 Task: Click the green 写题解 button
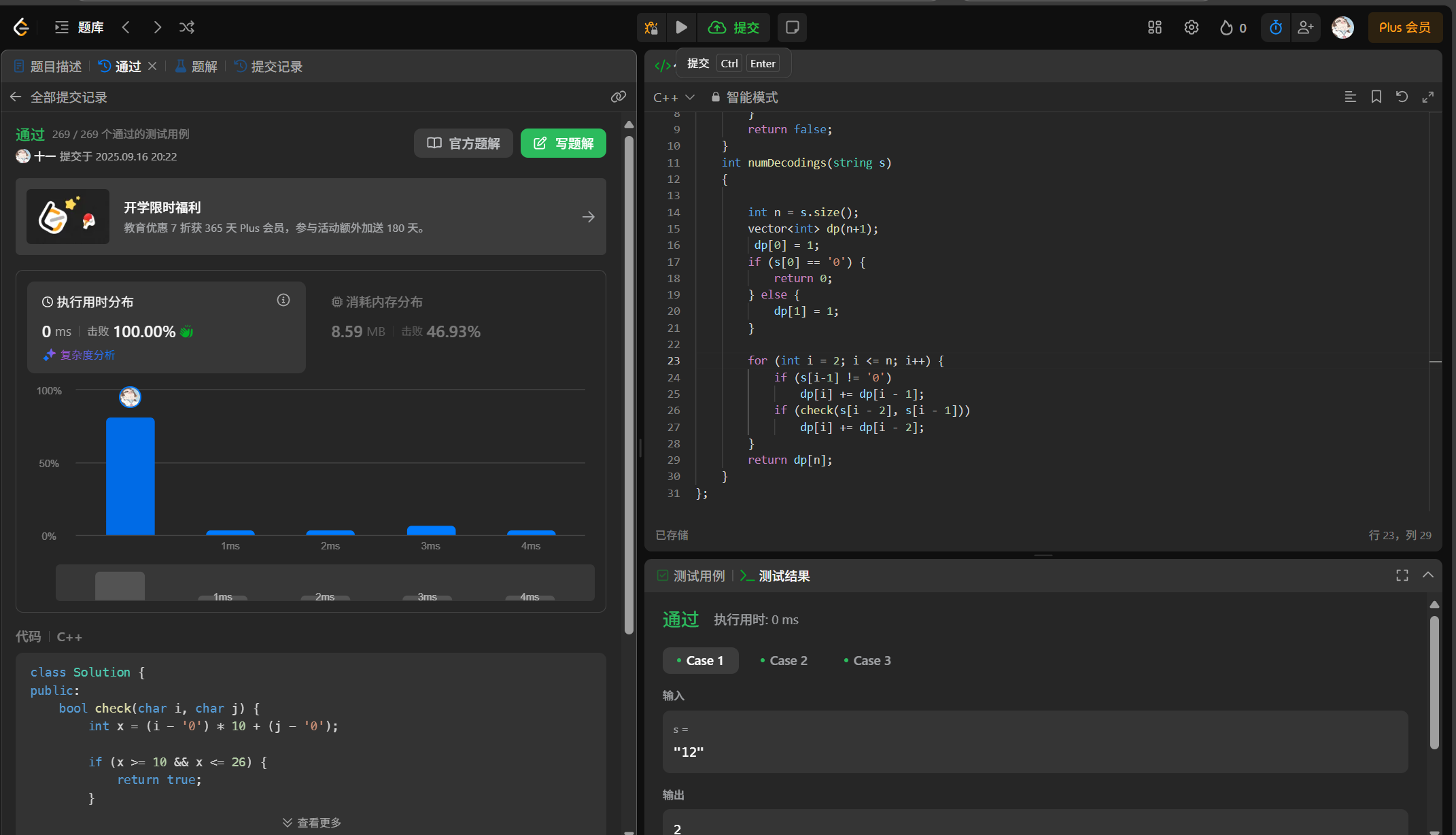point(563,143)
